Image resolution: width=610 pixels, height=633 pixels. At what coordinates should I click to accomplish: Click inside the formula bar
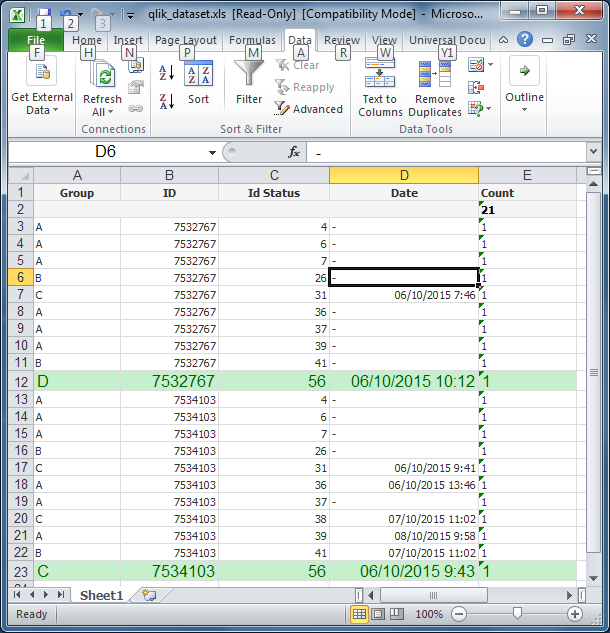coord(446,153)
